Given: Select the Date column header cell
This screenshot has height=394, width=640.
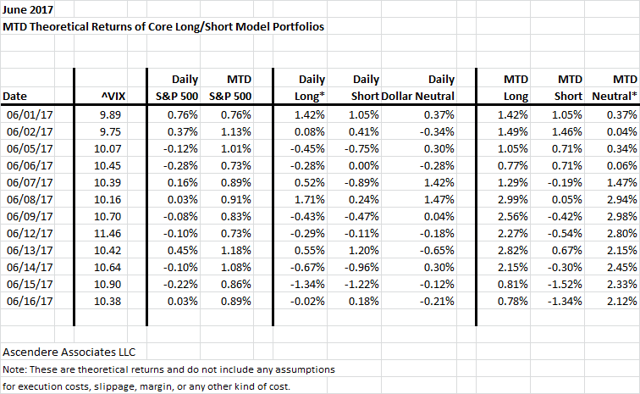Looking at the screenshot, I should [x=15, y=96].
